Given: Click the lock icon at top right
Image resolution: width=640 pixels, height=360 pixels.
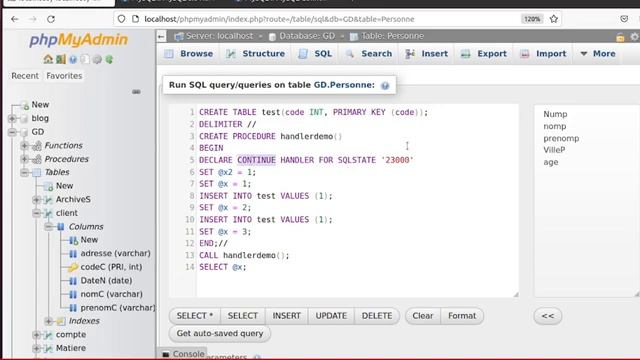Looking at the screenshot, I should [x=620, y=37].
